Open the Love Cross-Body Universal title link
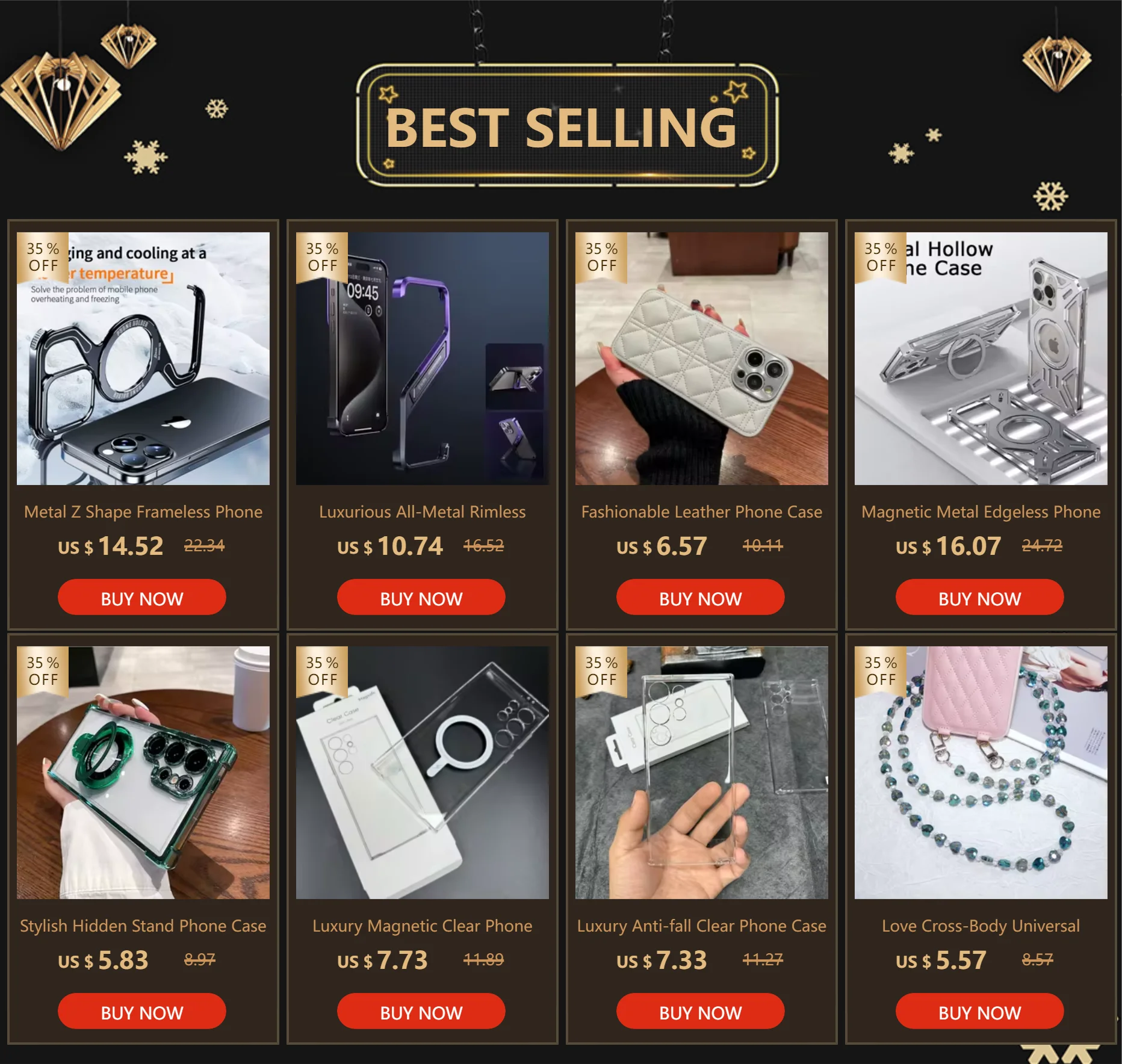 pos(981,926)
